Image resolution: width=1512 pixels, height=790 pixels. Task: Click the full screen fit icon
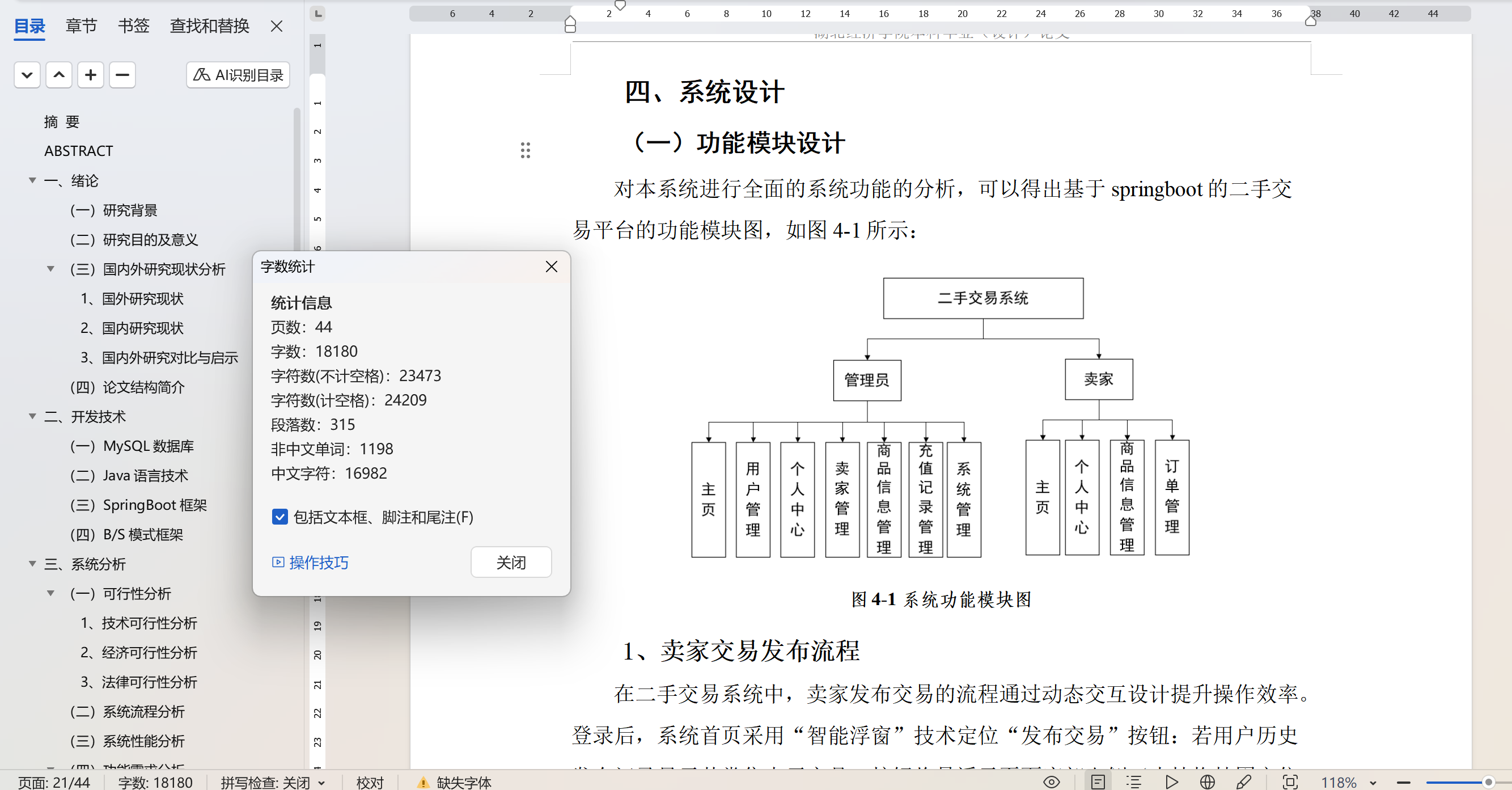point(1290,782)
